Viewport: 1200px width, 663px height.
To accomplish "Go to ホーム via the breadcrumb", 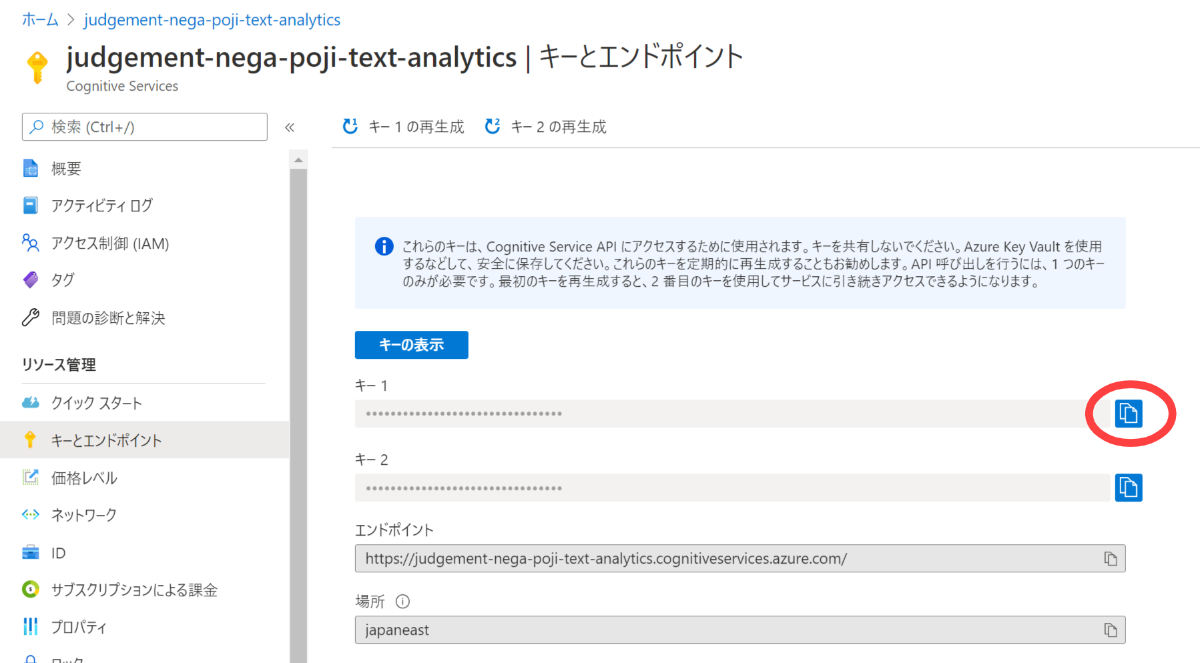I will [39, 19].
